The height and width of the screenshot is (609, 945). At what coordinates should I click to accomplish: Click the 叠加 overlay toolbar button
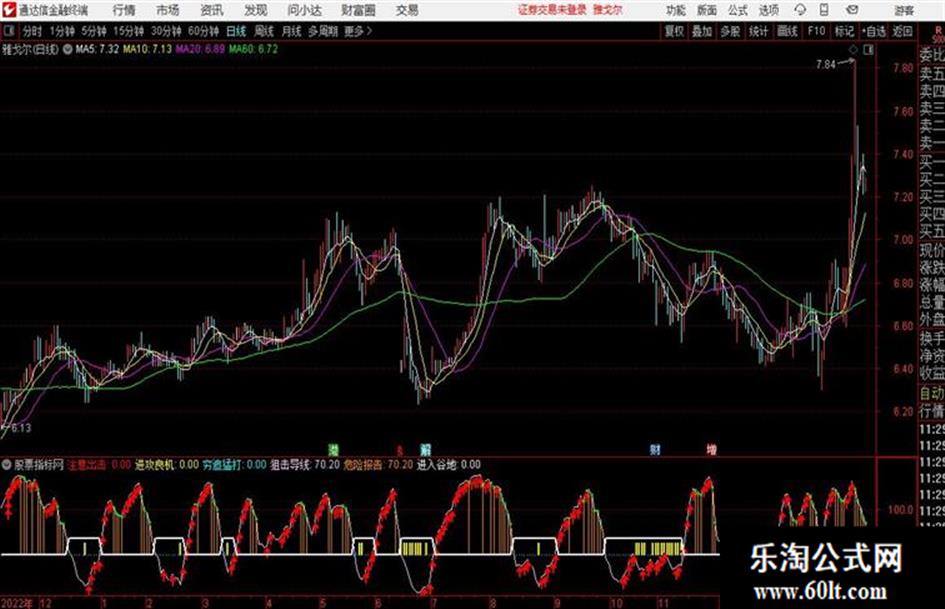(702, 31)
